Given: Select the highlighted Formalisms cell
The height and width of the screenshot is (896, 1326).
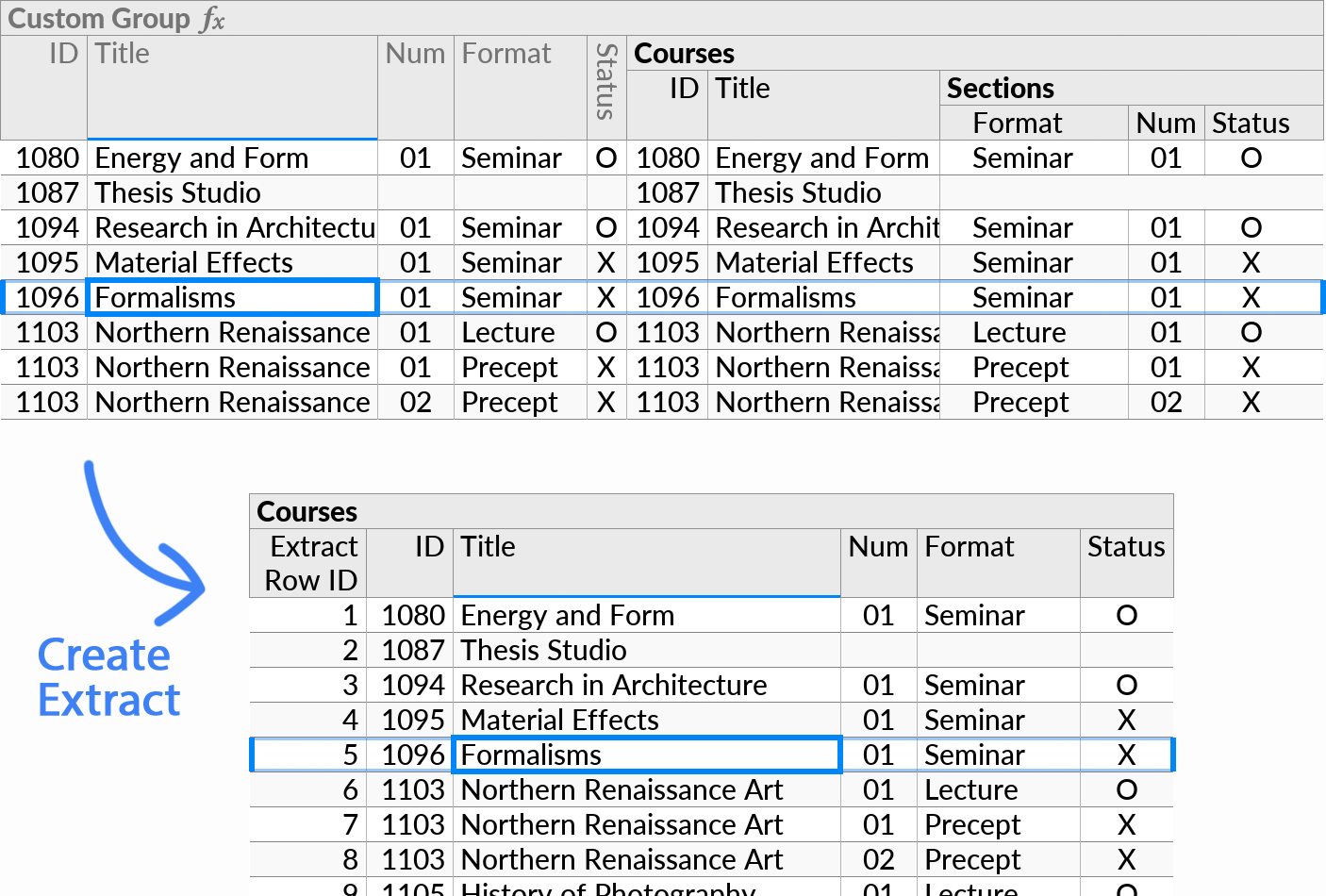Looking at the screenshot, I should pyautogui.click(x=231, y=297).
